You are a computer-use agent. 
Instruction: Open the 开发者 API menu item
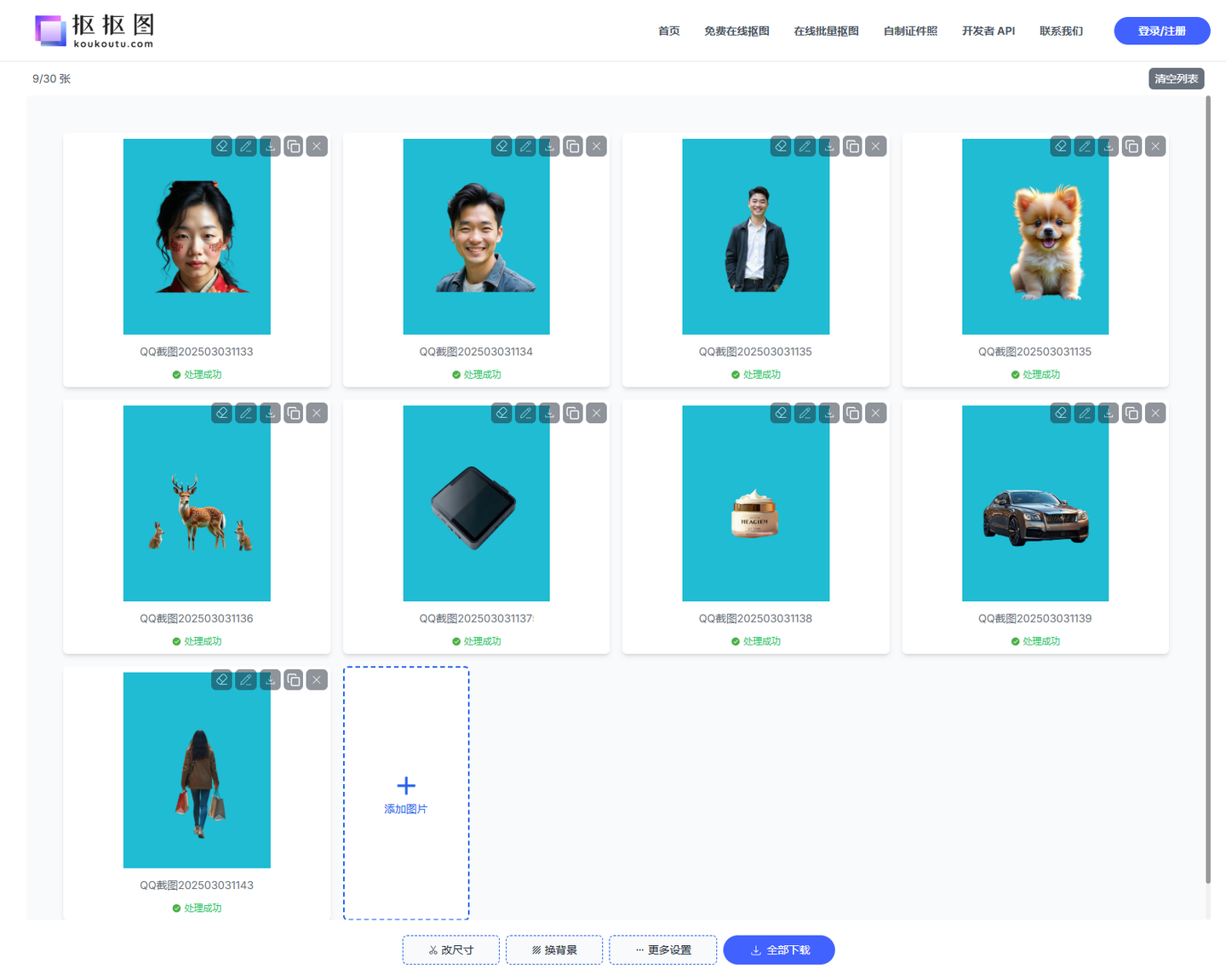pyautogui.click(x=988, y=31)
